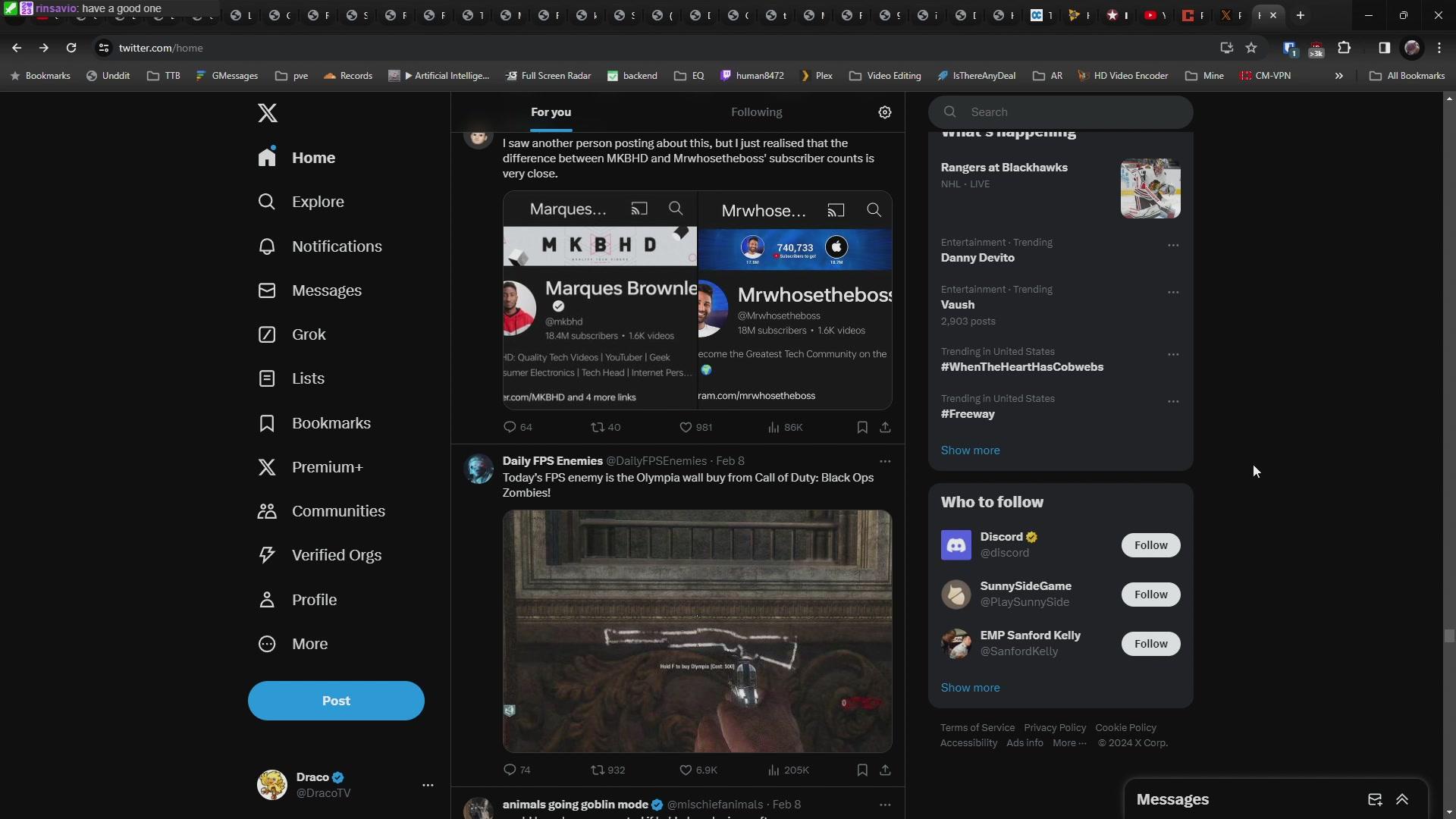The image size is (1456, 819).
Task: Like the MKBHD subscriber tweet
Action: (696, 428)
